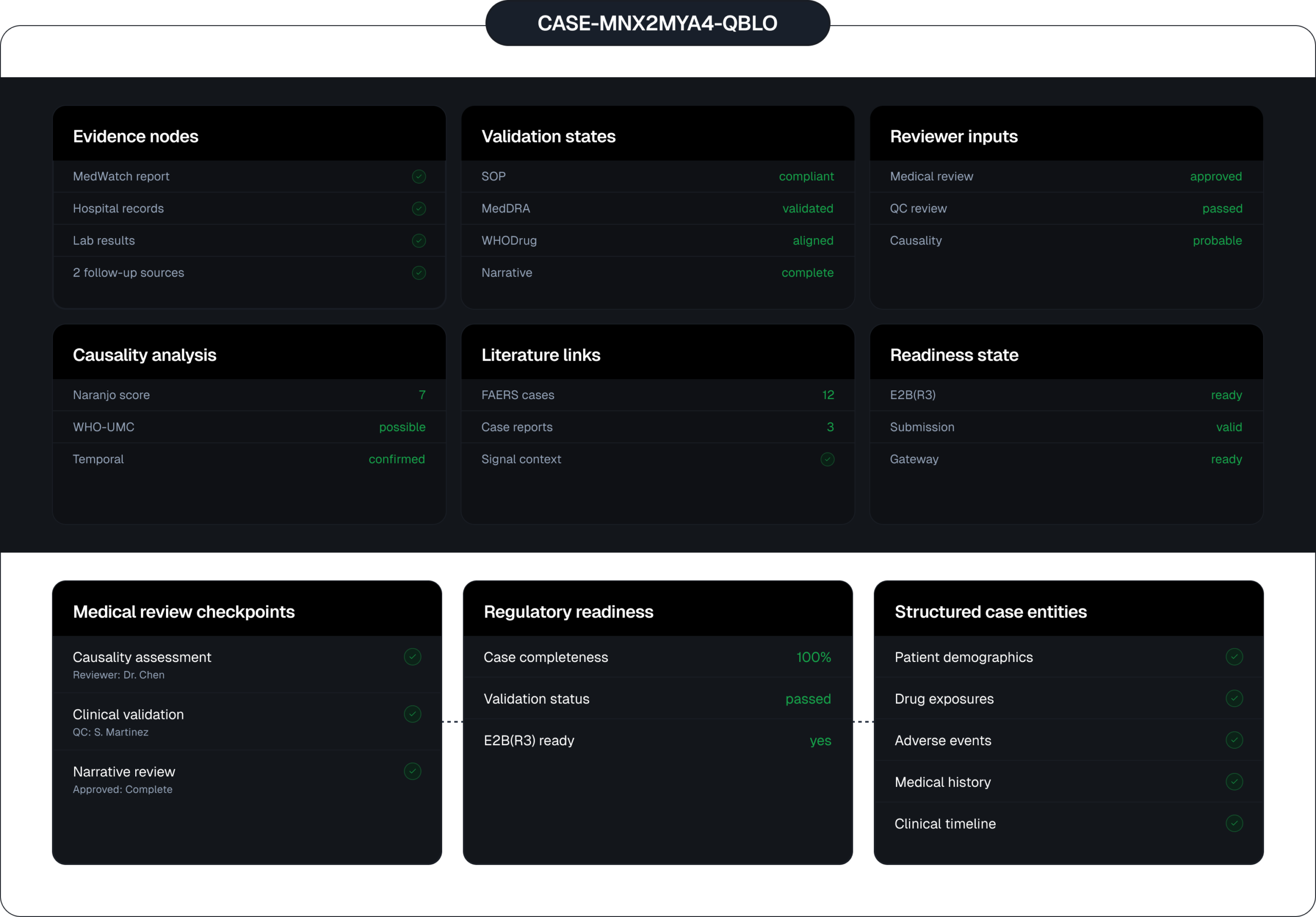Select the QC review row label
The height and width of the screenshot is (917, 1316).
click(918, 209)
